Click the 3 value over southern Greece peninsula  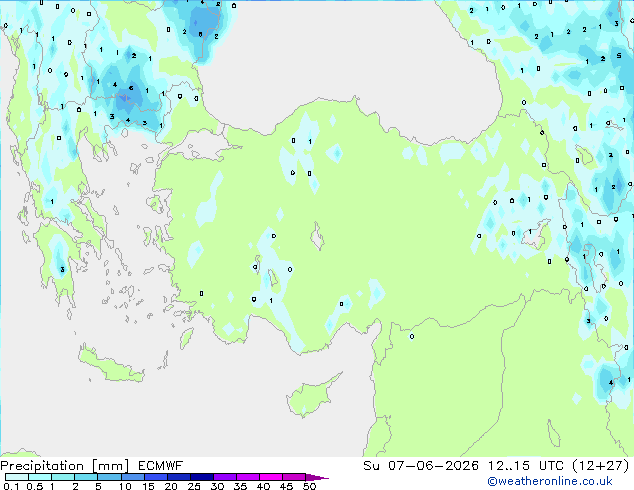pyautogui.click(x=62, y=269)
